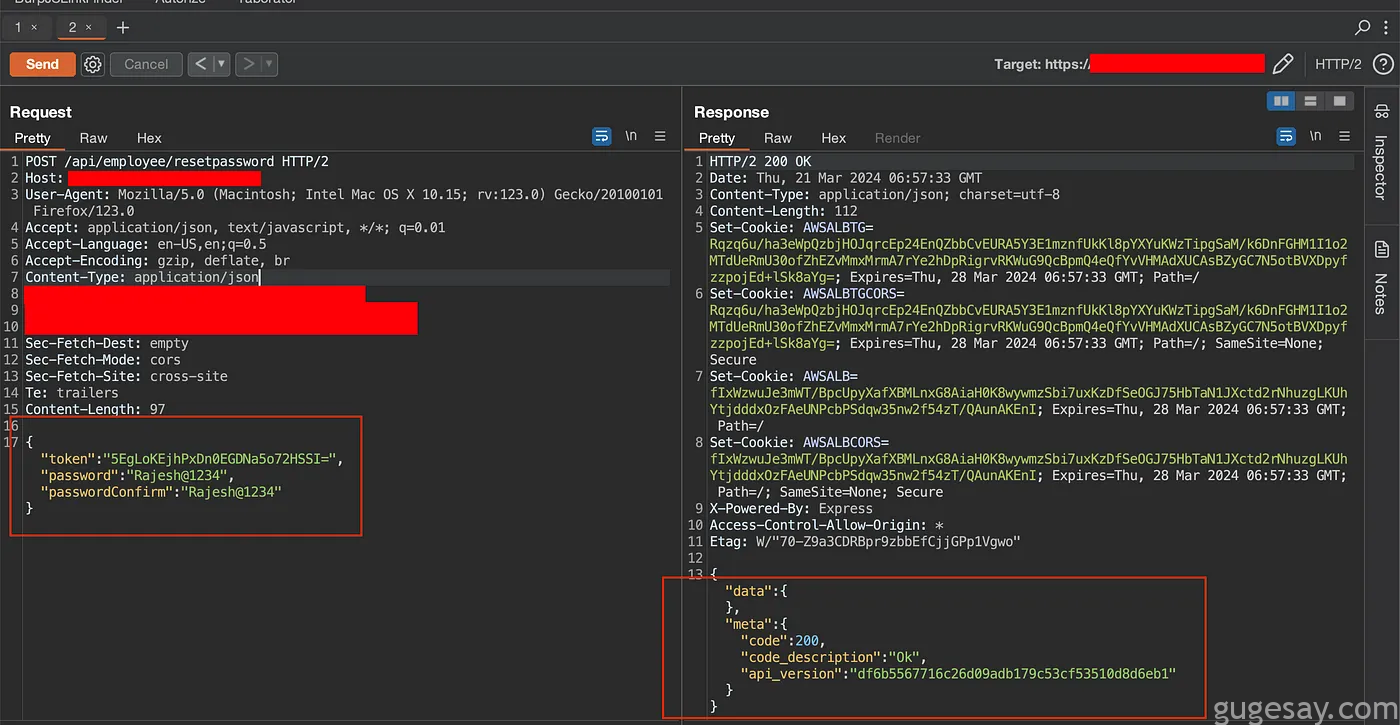Edit target with the pencil icon

point(1283,64)
